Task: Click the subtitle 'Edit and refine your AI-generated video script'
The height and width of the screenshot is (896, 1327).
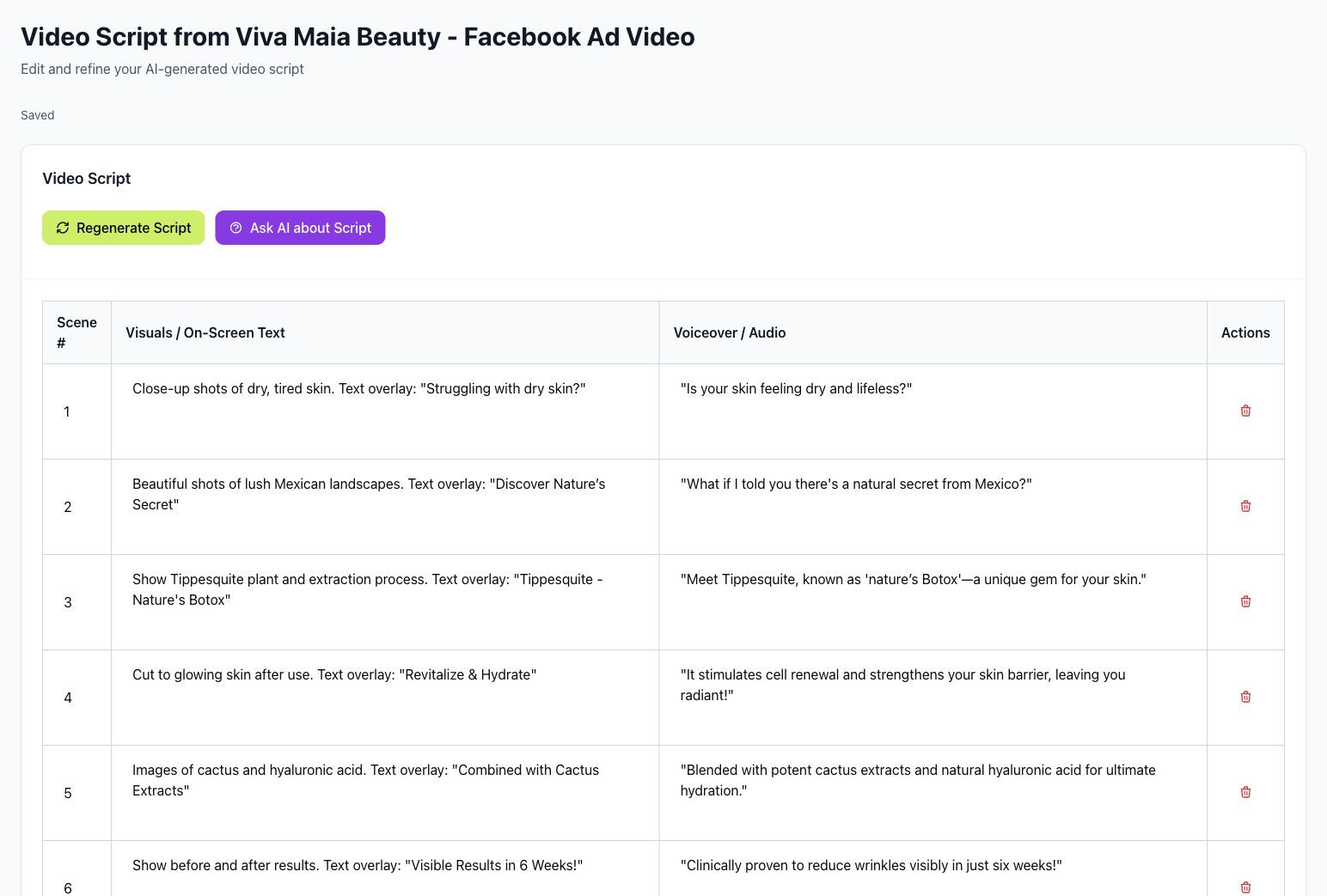Action: click(x=162, y=69)
